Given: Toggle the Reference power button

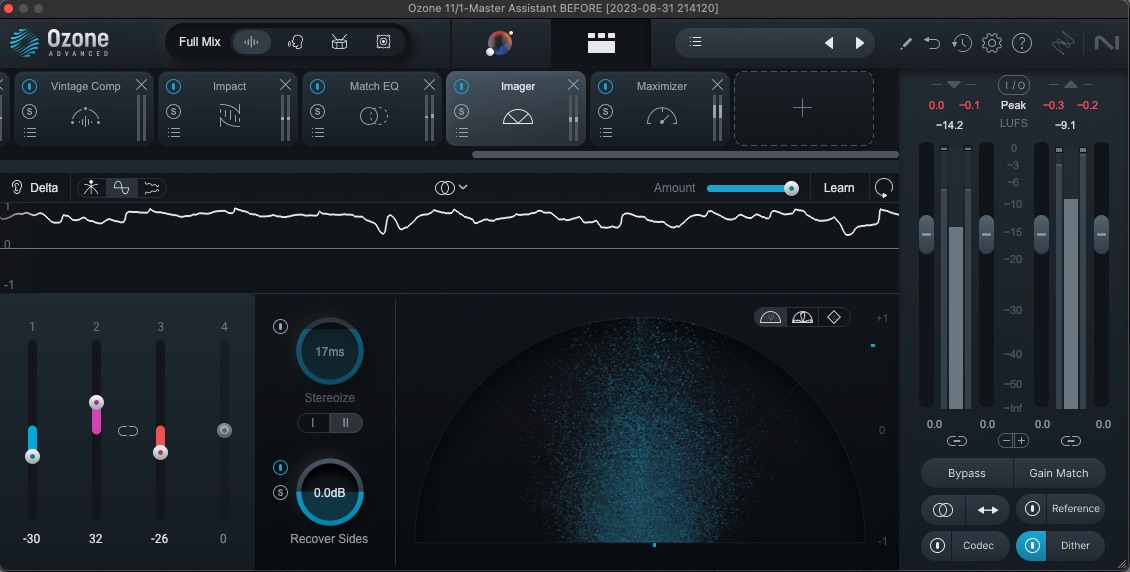Looking at the screenshot, I should (x=1032, y=509).
